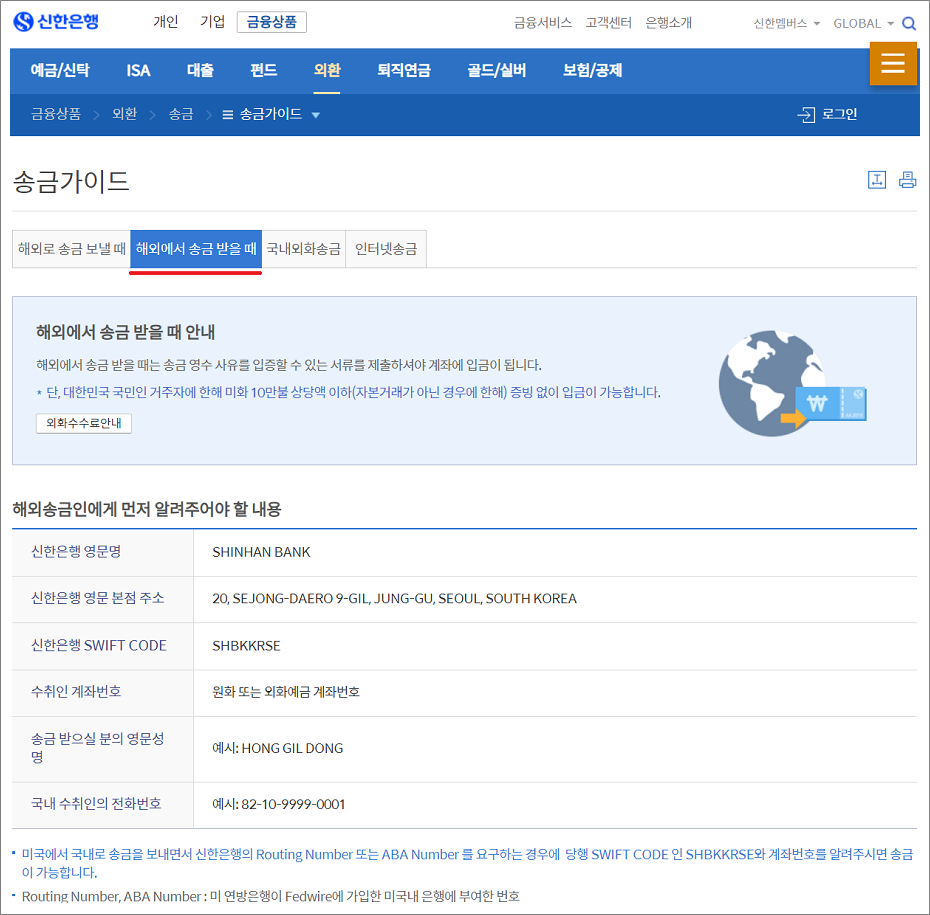Select the 금융상품 top menu
Image resolution: width=930 pixels, height=915 pixels.
point(272,22)
